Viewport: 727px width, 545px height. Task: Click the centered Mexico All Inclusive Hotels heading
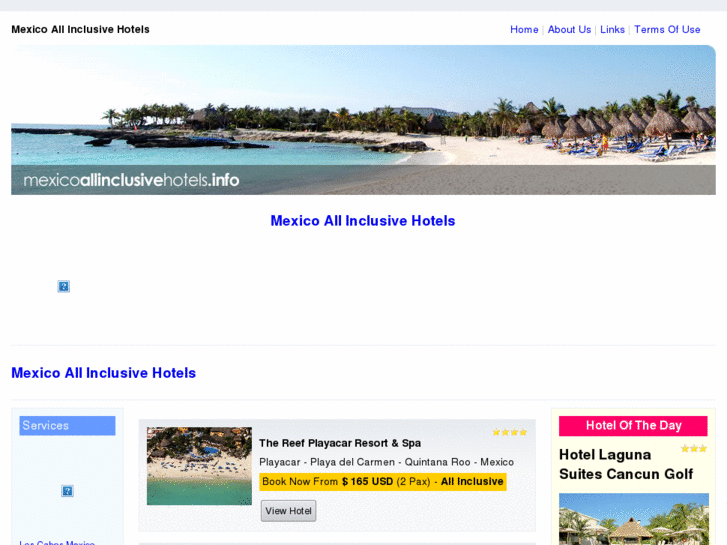pos(363,221)
